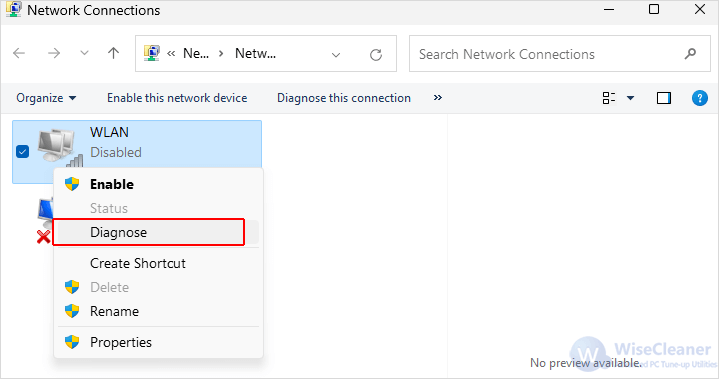Open the view options dropdown arrow
The width and height of the screenshot is (719, 379).
(x=631, y=98)
